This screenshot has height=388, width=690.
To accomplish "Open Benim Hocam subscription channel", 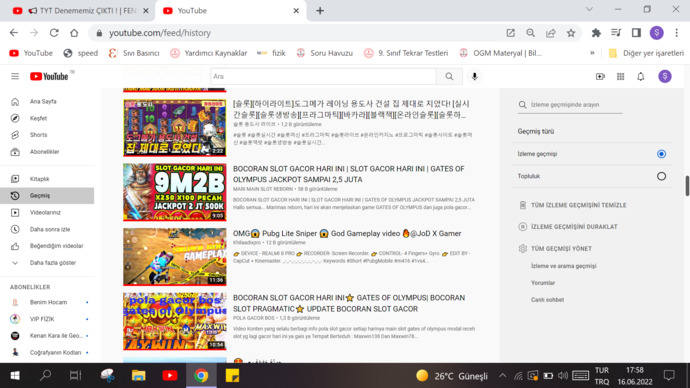I will [47, 302].
